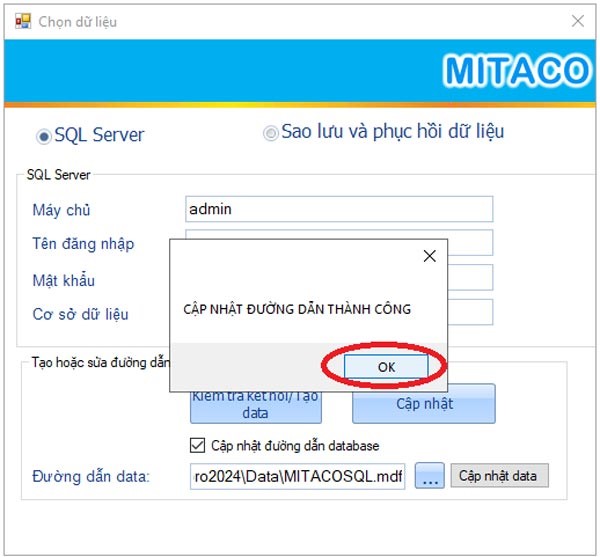The width and height of the screenshot is (600, 557).
Task: Click the MITACO logo in banner
Action: click(517, 70)
